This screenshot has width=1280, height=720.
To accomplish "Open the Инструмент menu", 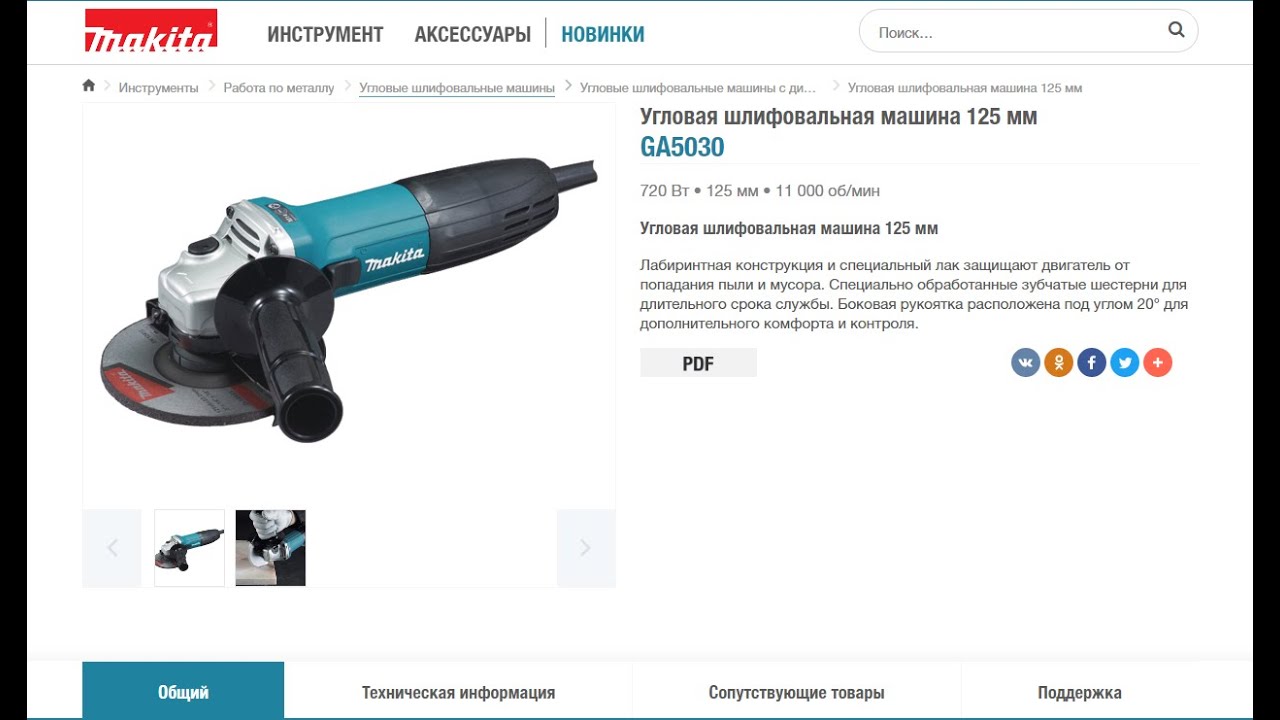I will pyautogui.click(x=325, y=34).
